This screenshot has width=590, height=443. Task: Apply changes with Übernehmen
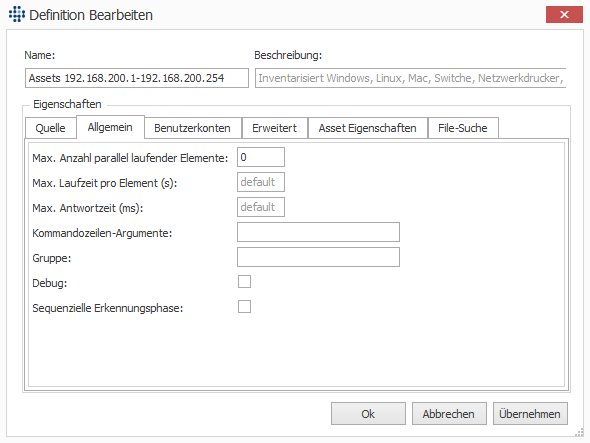(530, 414)
